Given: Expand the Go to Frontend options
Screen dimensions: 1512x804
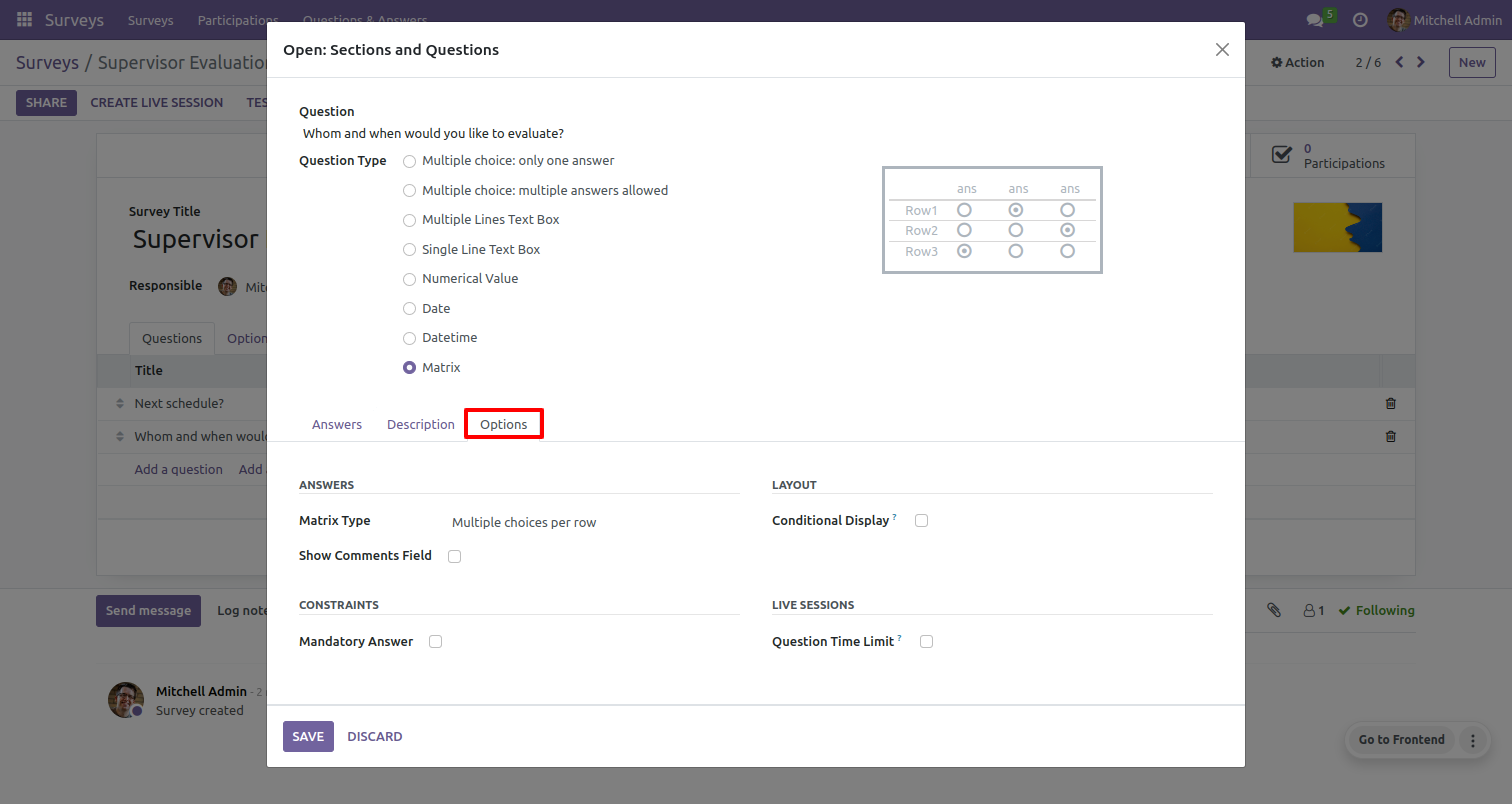Looking at the screenshot, I should 1472,740.
